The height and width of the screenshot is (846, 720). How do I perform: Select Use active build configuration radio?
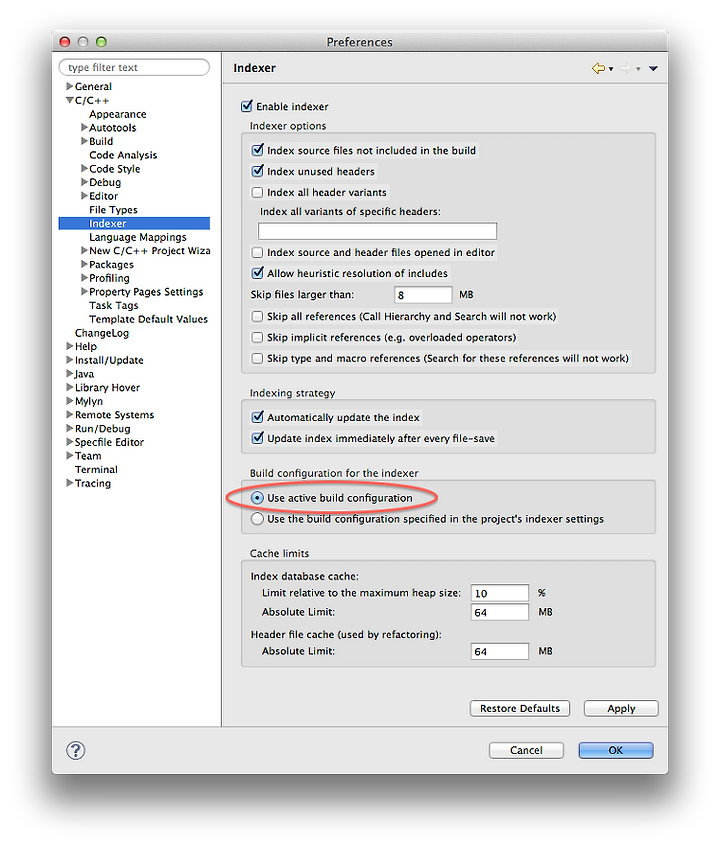tap(257, 497)
